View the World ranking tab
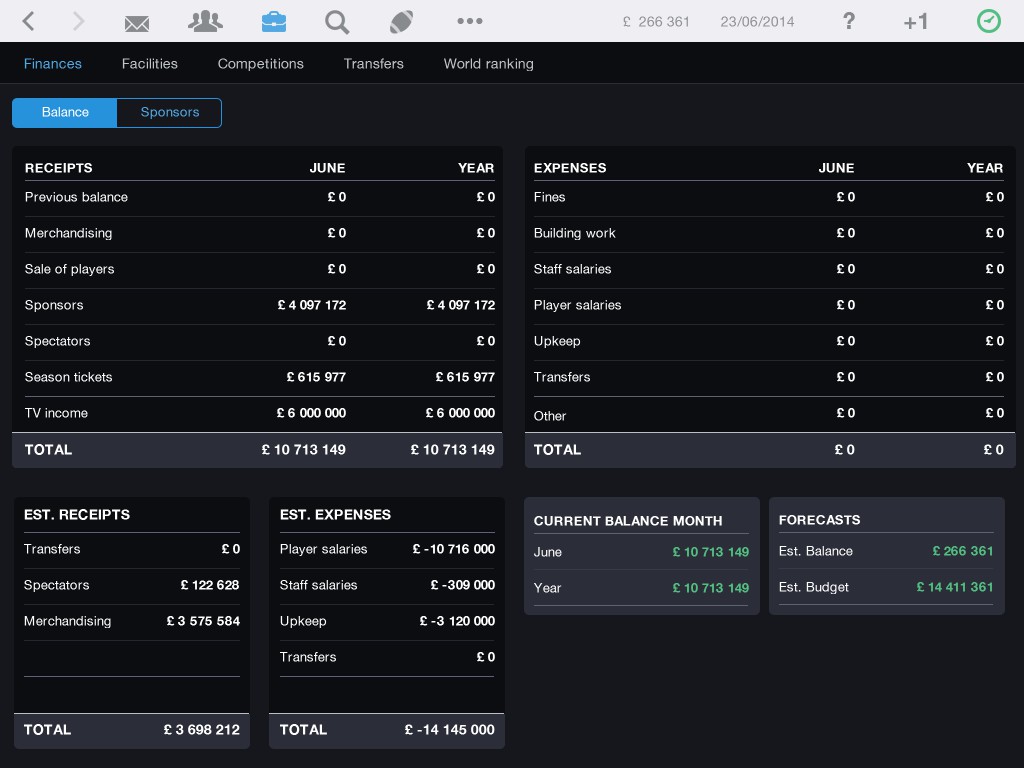The width and height of the screenshot is (1024, 768). point(488,64)
